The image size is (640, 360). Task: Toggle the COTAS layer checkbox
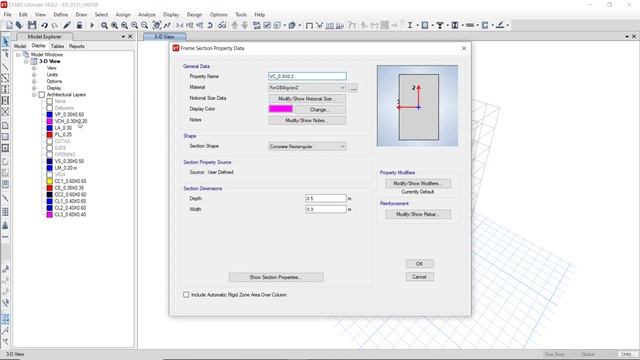[49, 141]
